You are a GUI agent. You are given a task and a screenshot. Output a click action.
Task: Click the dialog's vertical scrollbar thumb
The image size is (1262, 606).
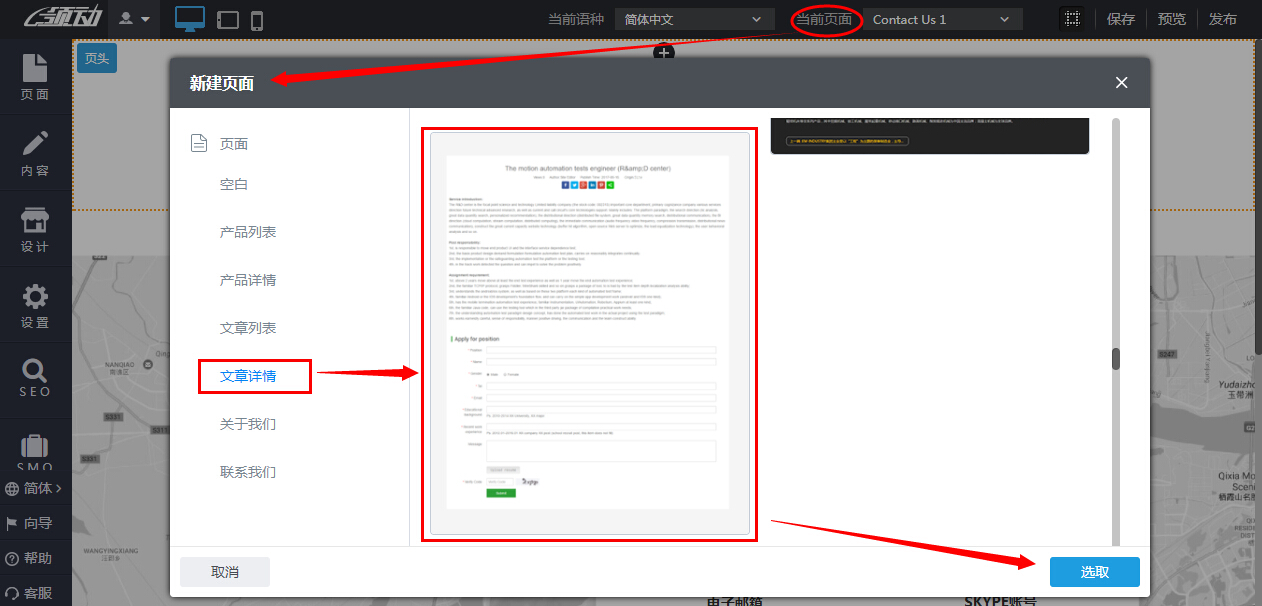pyautogui.click(x=1116, y=359)
